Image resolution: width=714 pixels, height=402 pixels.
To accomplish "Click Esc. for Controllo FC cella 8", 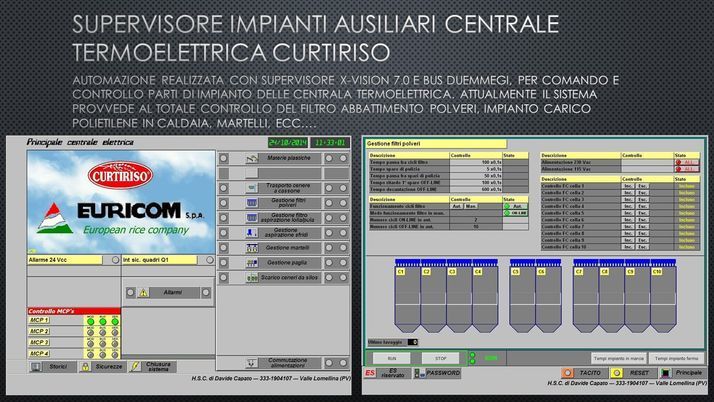I will click(x=642, y=233).
